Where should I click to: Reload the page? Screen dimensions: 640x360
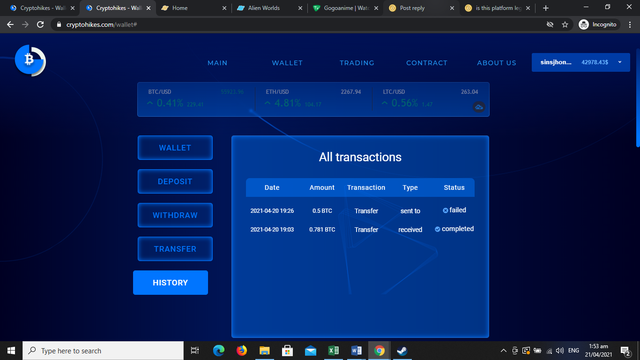[x=40, y=24]
